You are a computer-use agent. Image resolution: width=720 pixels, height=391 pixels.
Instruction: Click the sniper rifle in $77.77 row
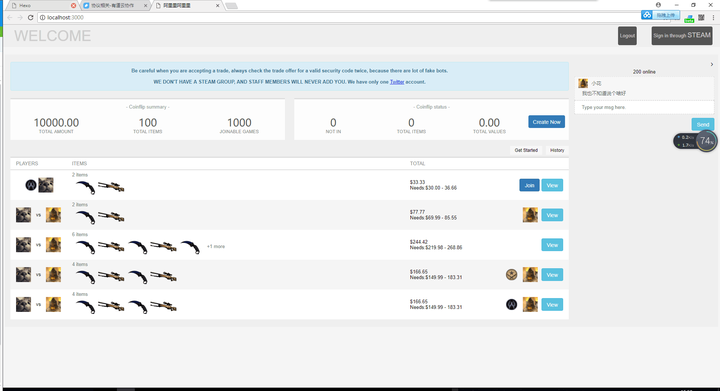pos(111,217)
